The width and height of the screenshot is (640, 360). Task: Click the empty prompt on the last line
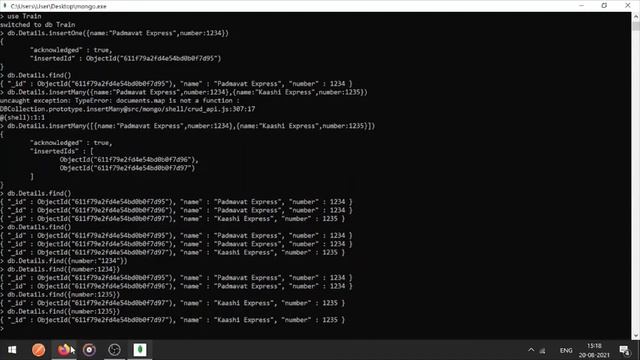(x=2, y=328)
